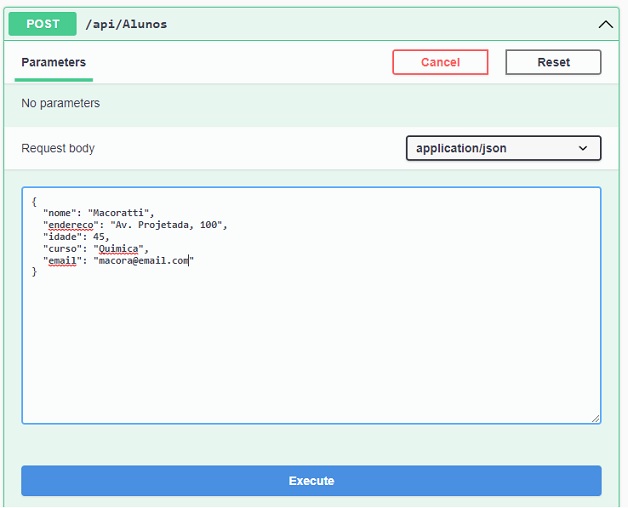Place cursor in the "macora@email.com" value
The width and height of the screenshot is (628, 508).
tap(140, 261)
